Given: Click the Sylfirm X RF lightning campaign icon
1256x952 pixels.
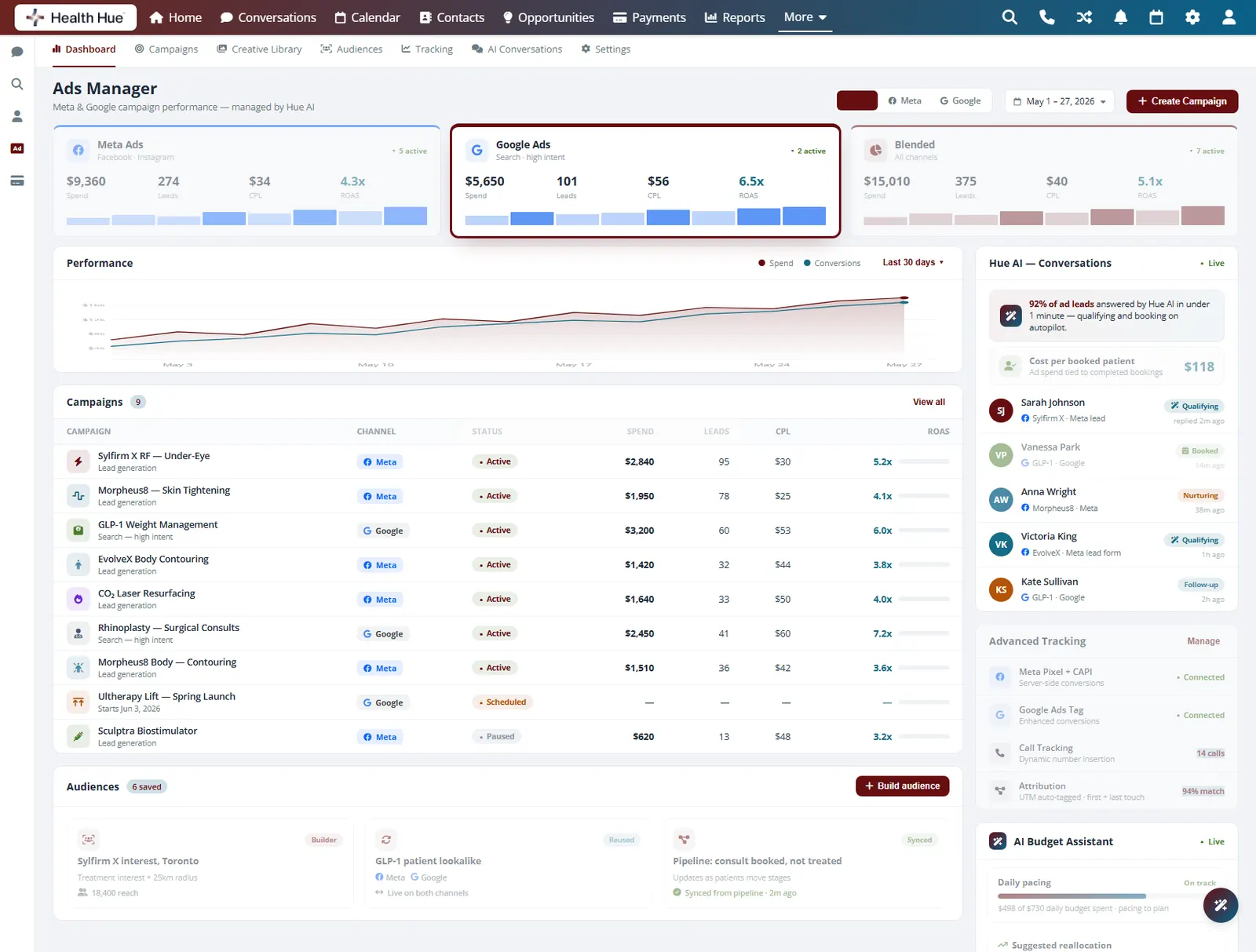Looking at the screenshot, I should click(78, 461).
